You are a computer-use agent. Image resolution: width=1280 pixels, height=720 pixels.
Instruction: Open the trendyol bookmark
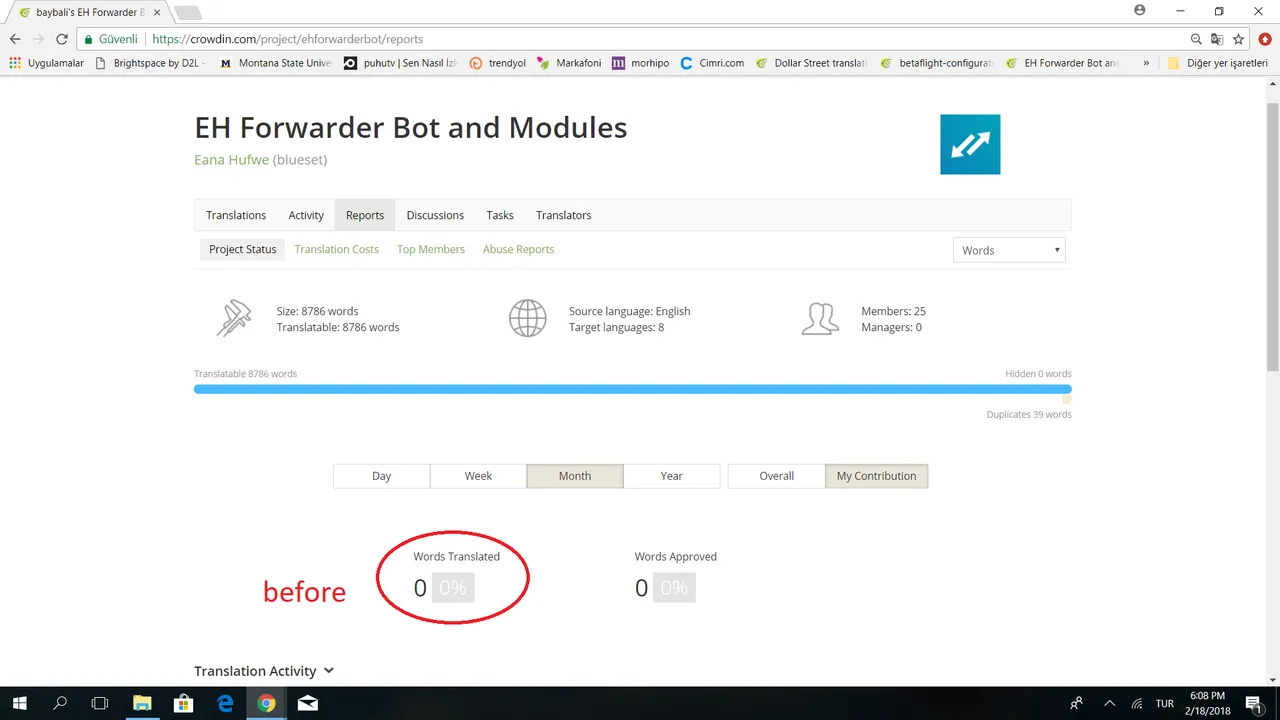point(498,63)
